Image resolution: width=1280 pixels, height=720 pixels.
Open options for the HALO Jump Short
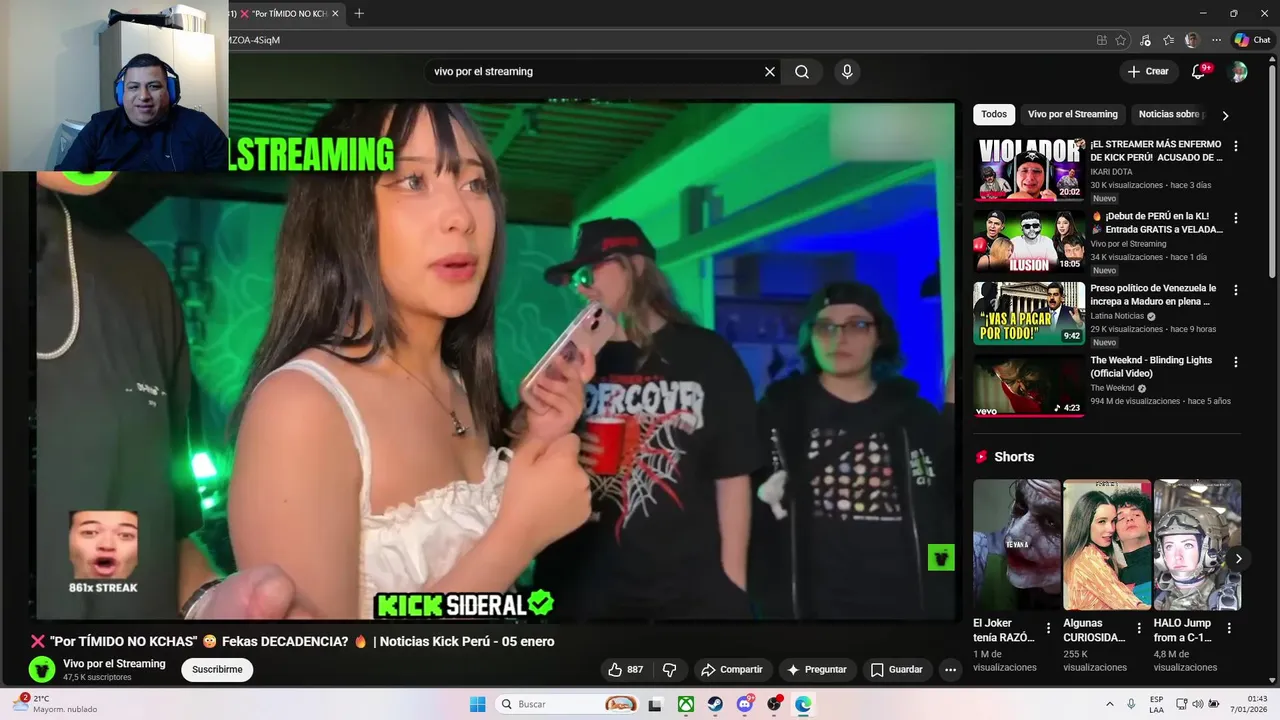(1229, 629)
